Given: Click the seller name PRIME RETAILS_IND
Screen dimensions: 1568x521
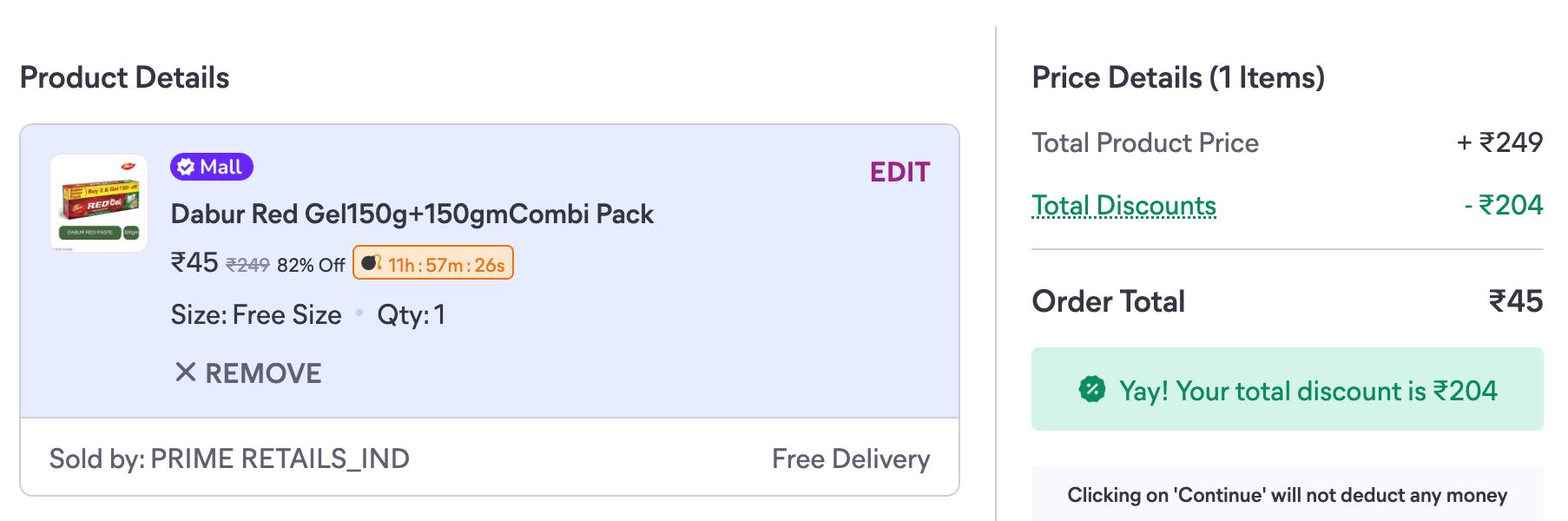Looking at the screenshot, I should 280,458.
